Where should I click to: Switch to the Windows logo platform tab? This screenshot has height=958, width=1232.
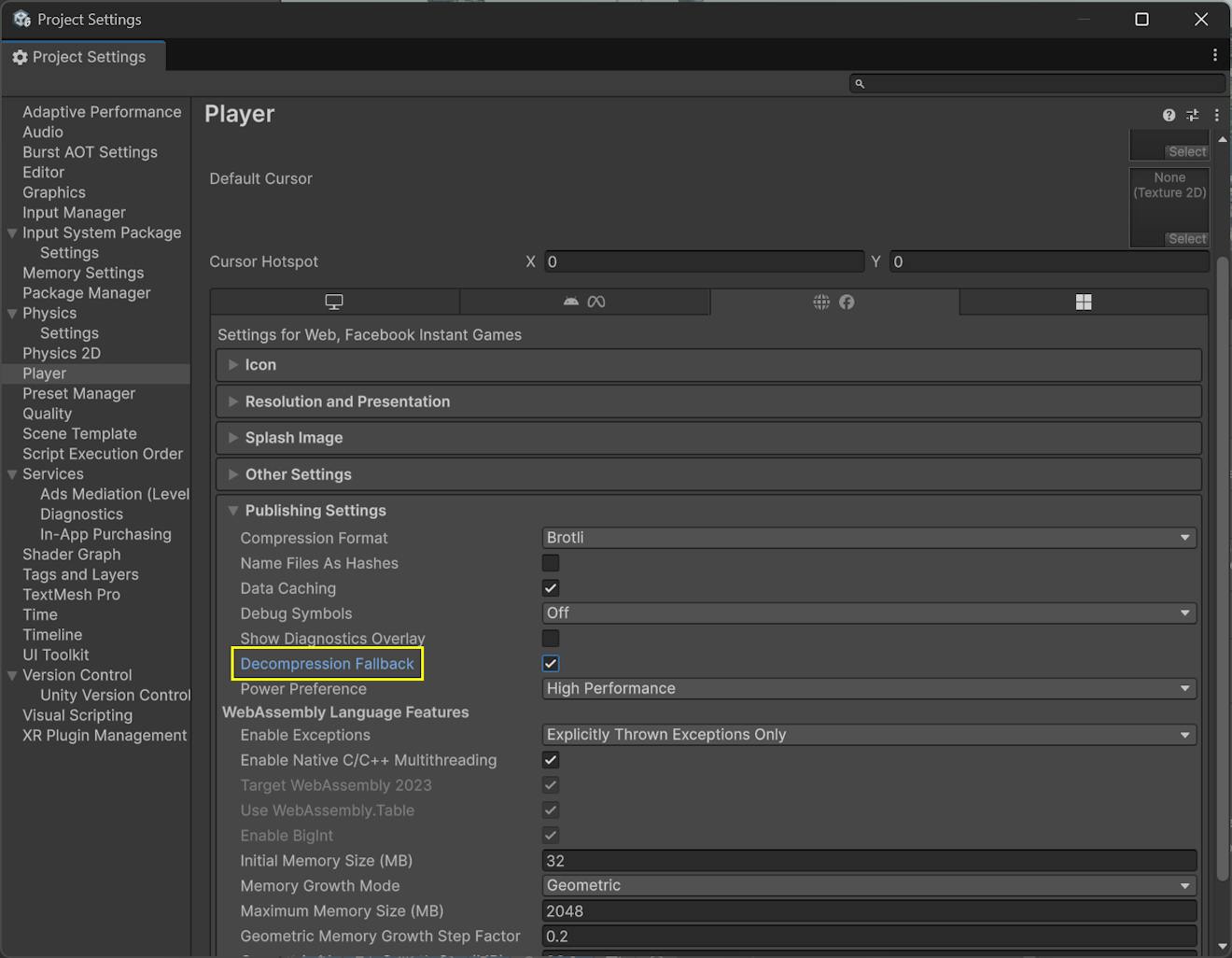(x=1083, y=302)
